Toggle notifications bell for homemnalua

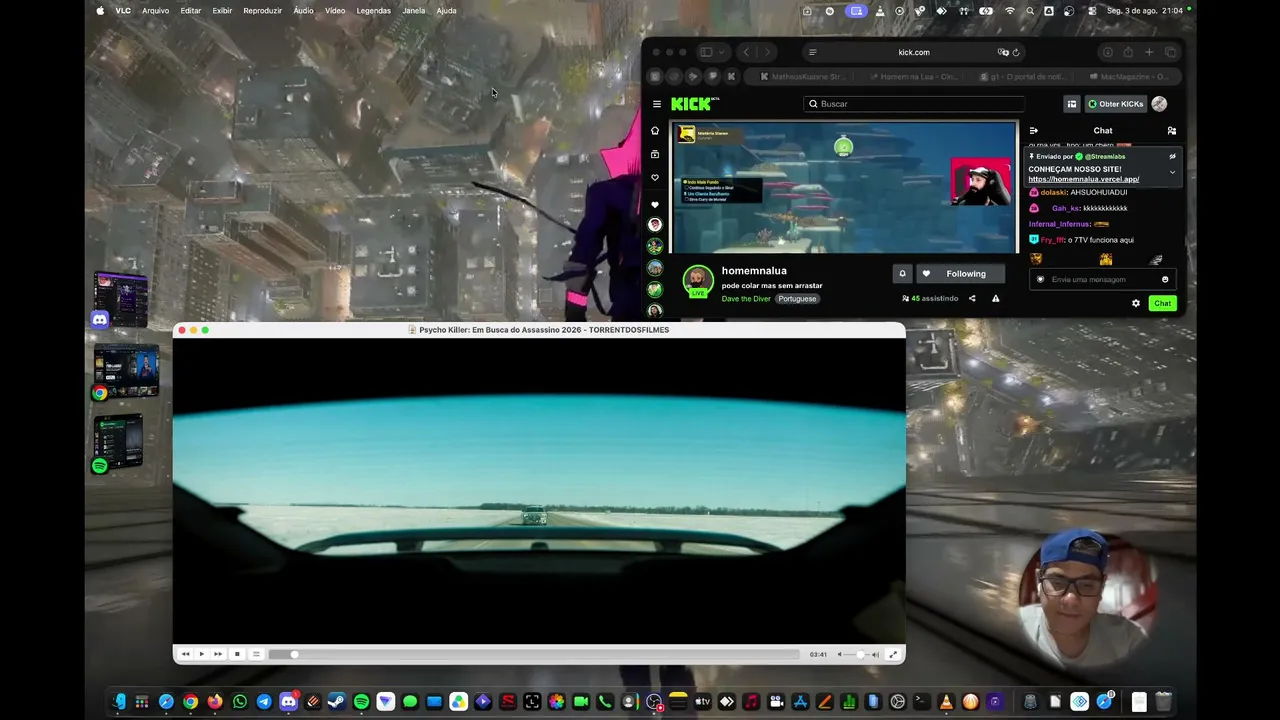point(902,274)
